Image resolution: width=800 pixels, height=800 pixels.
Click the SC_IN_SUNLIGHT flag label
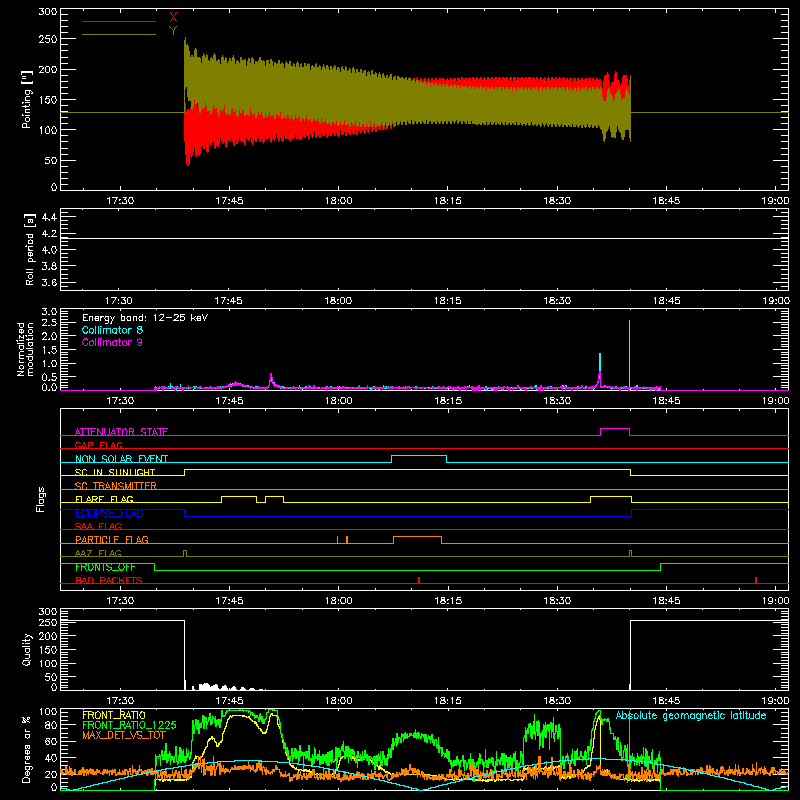tap(115, 472)
